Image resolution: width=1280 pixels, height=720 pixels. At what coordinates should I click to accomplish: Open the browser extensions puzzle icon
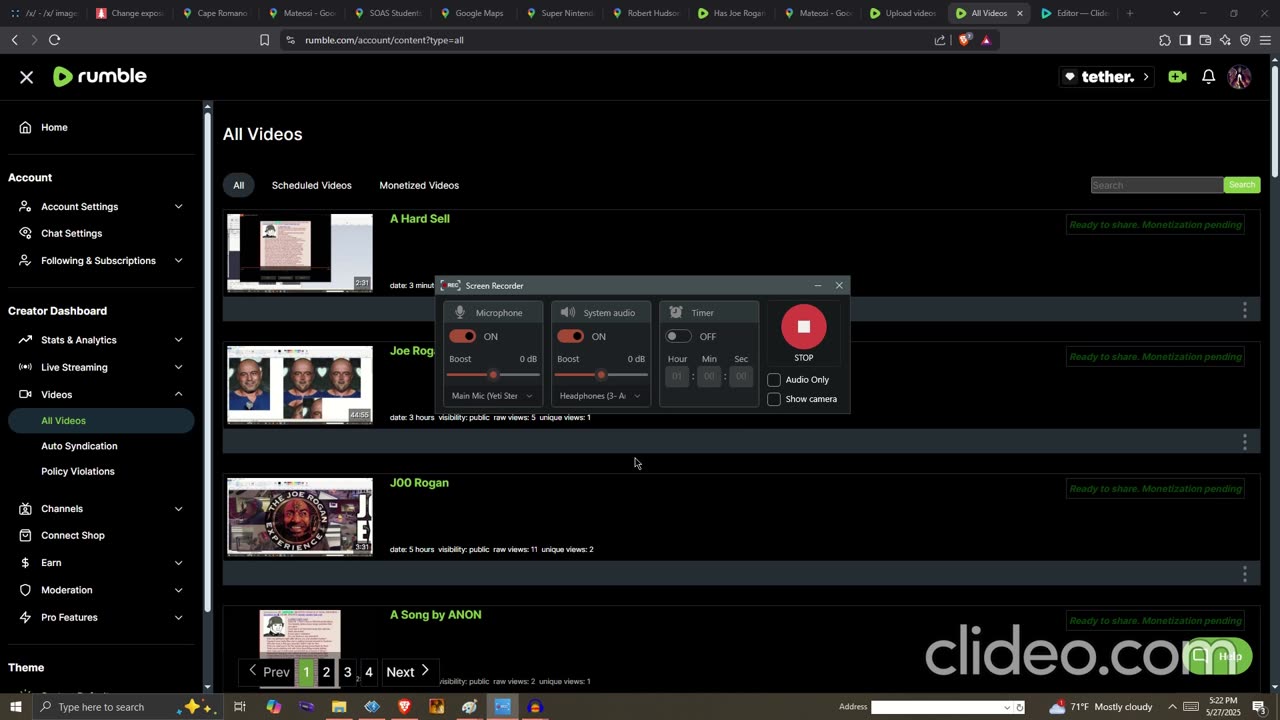[1165, 40]
